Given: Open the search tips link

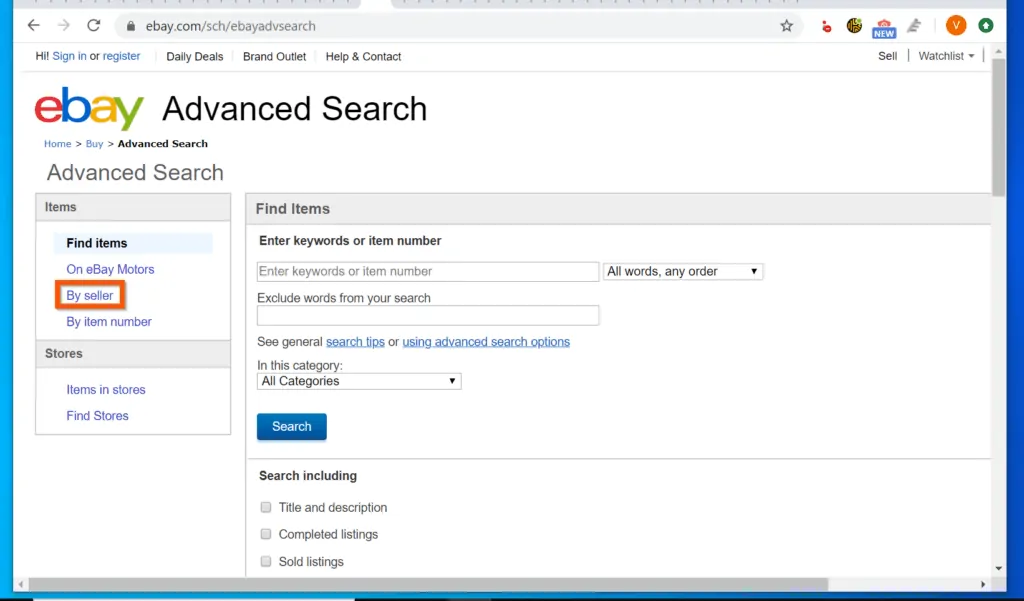Looking at the screenshot, I should click(x=355, y=342).
